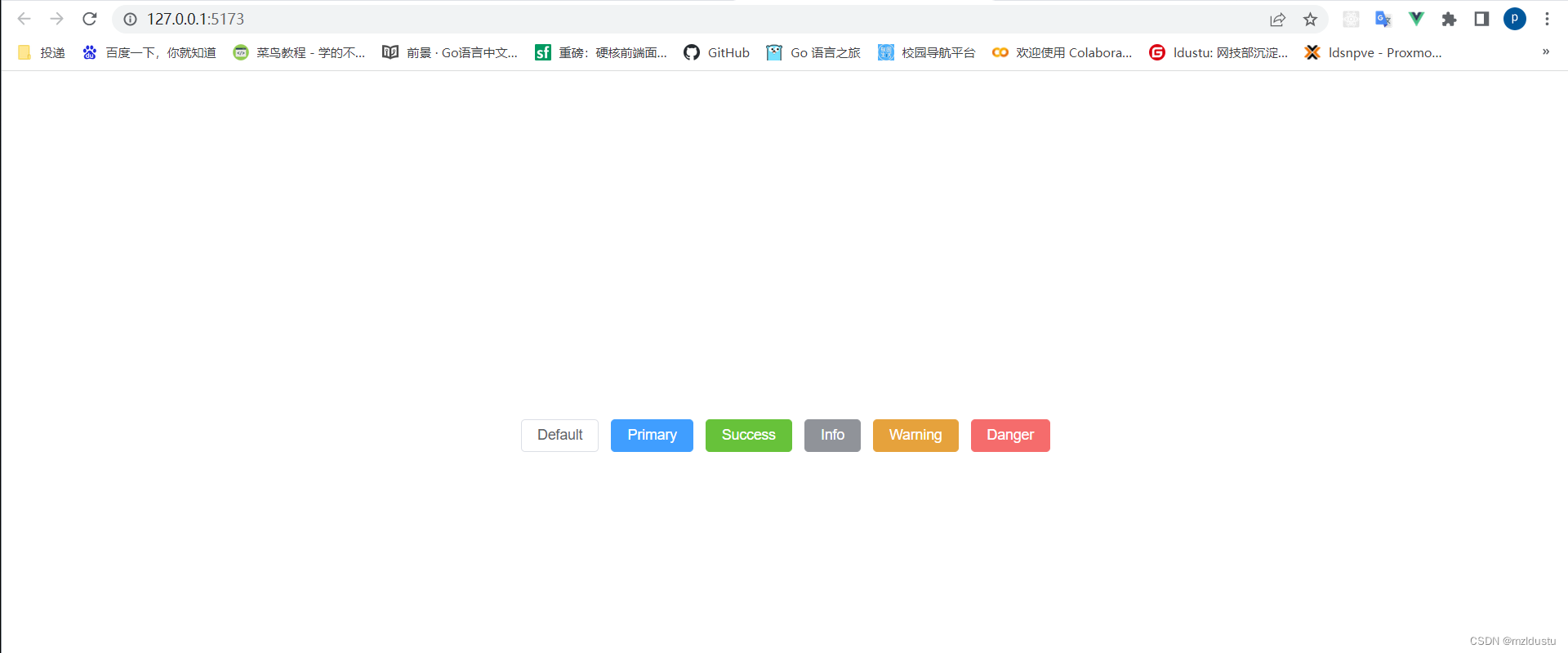
Task: Open the Go 语言之旅 bookmark
Action: pos(813,52)
